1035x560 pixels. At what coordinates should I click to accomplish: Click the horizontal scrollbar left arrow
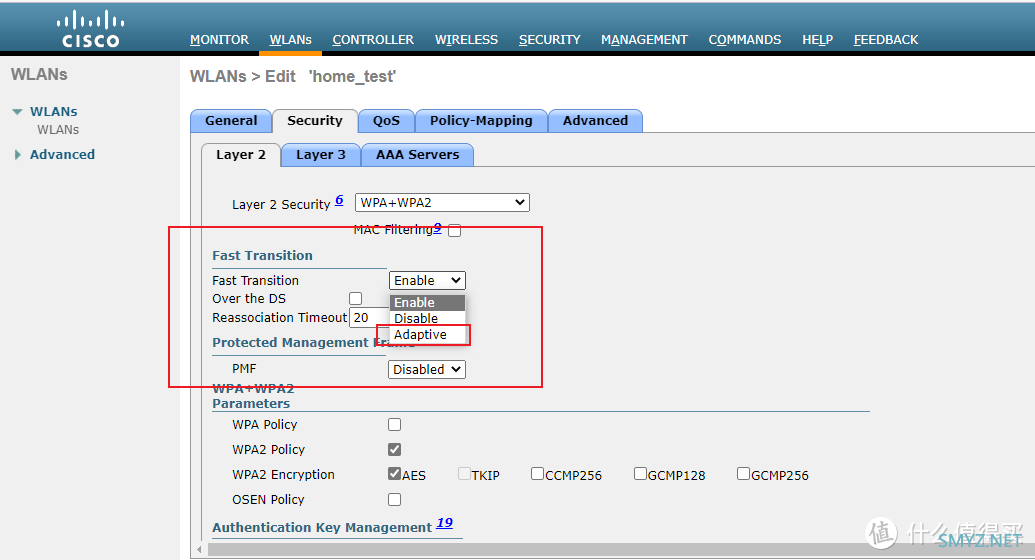199,549
